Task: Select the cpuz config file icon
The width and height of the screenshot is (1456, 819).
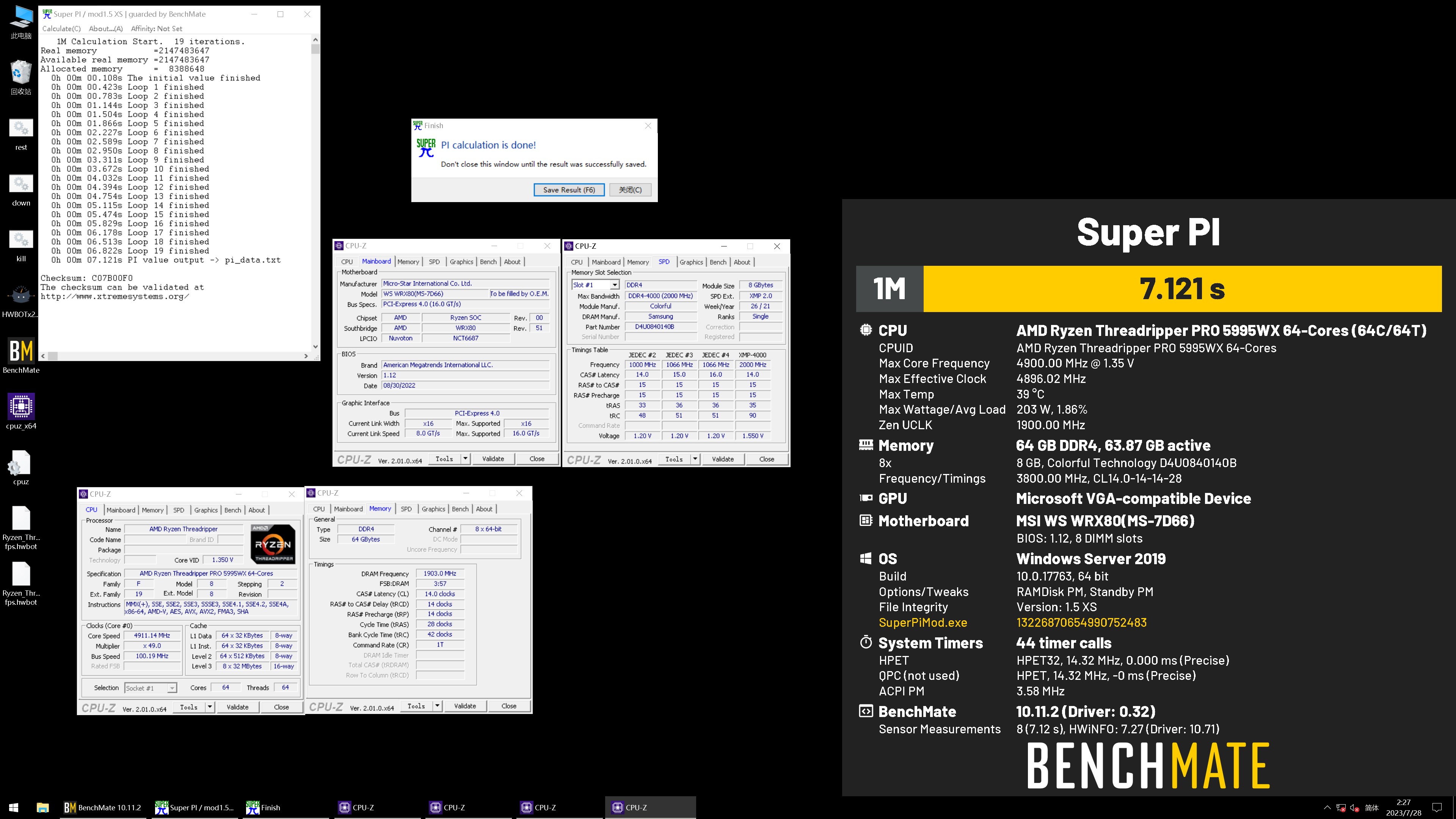Action: pyautogui.click(x=21, y=468)
